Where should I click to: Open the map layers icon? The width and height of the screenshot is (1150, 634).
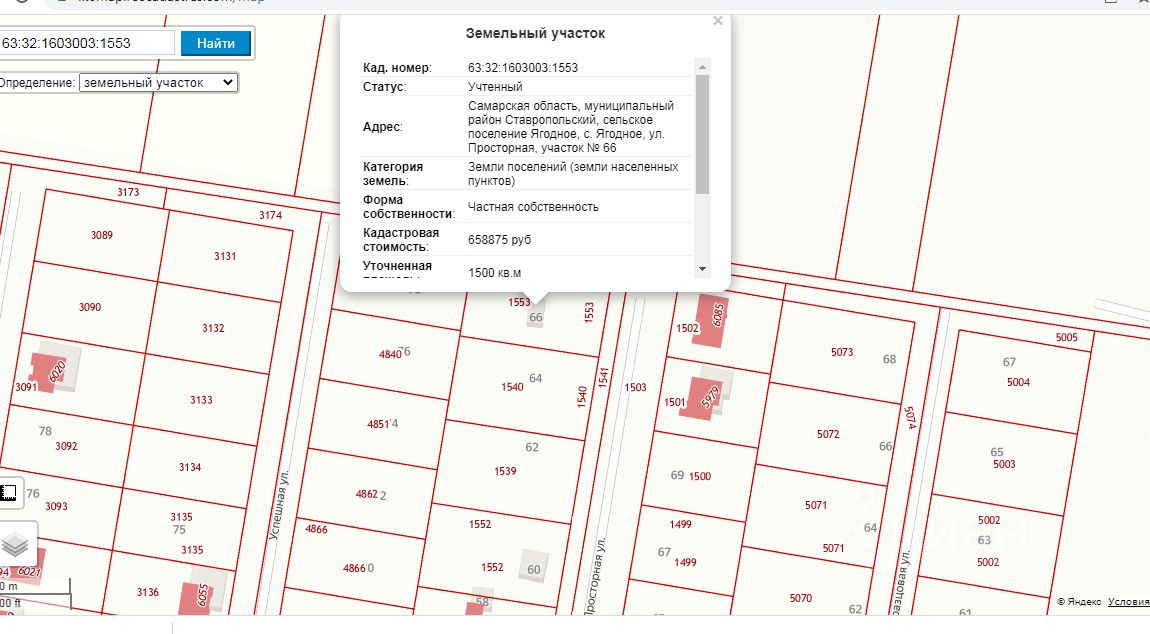[15, 544]
